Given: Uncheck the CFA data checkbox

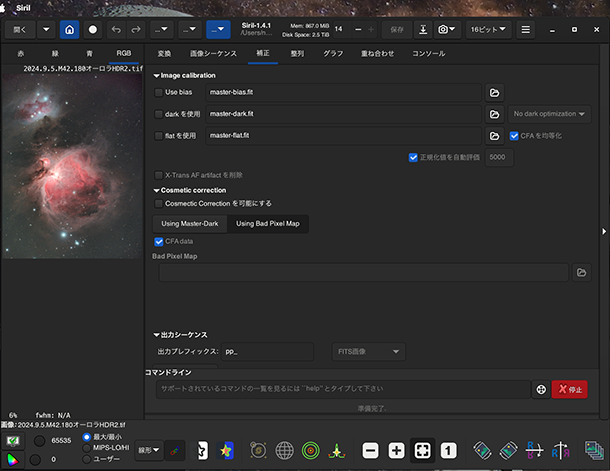Looking at the screenshot, I should (159, 241).
